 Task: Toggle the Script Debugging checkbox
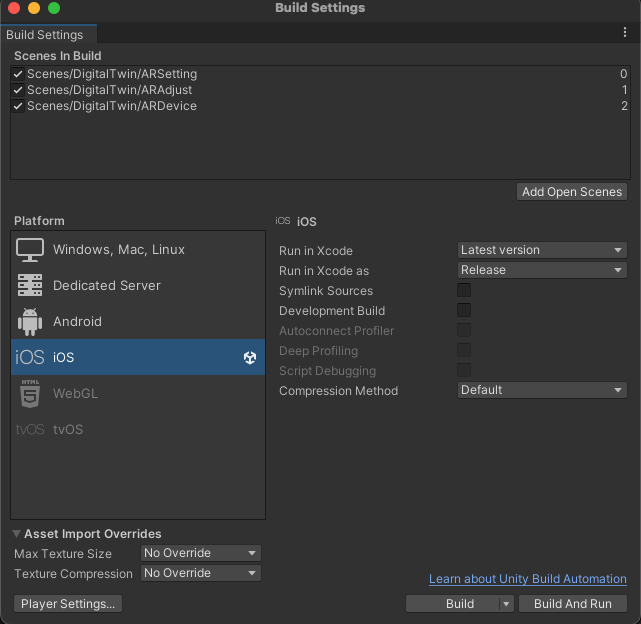pyautogui.click(x=464, y=370)
